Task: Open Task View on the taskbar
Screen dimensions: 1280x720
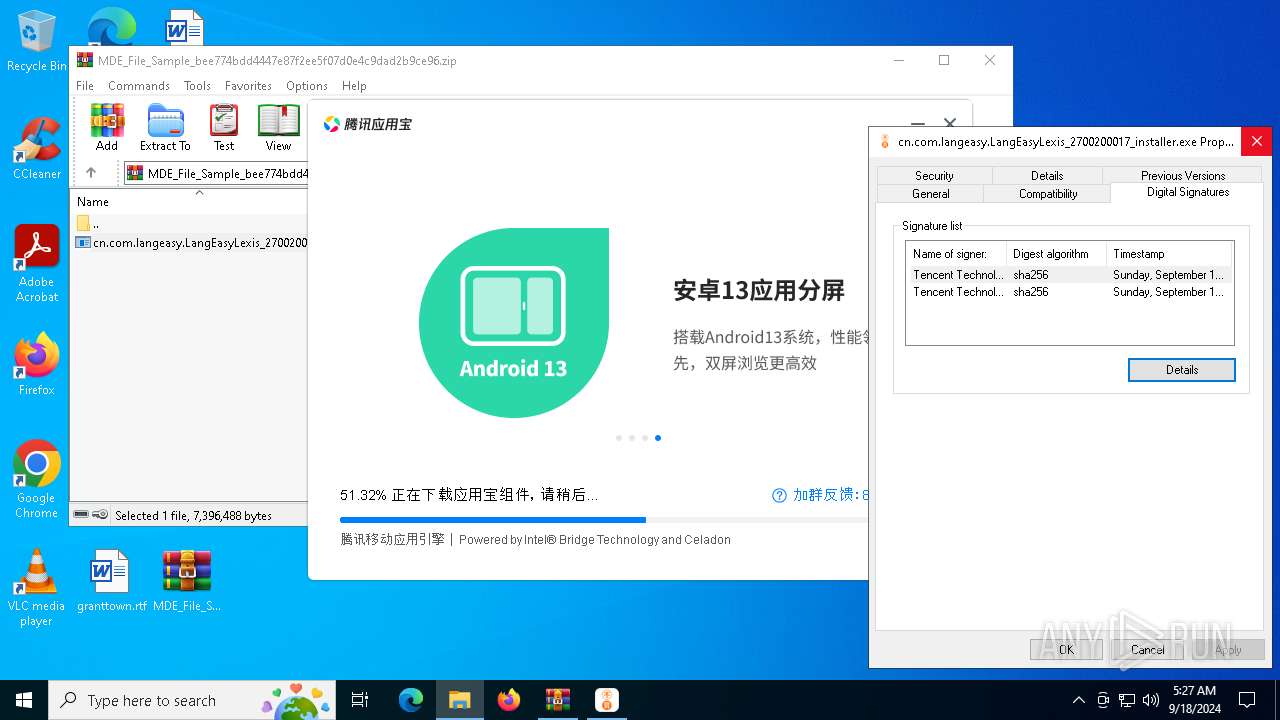Action: click(x=361, y=700)
